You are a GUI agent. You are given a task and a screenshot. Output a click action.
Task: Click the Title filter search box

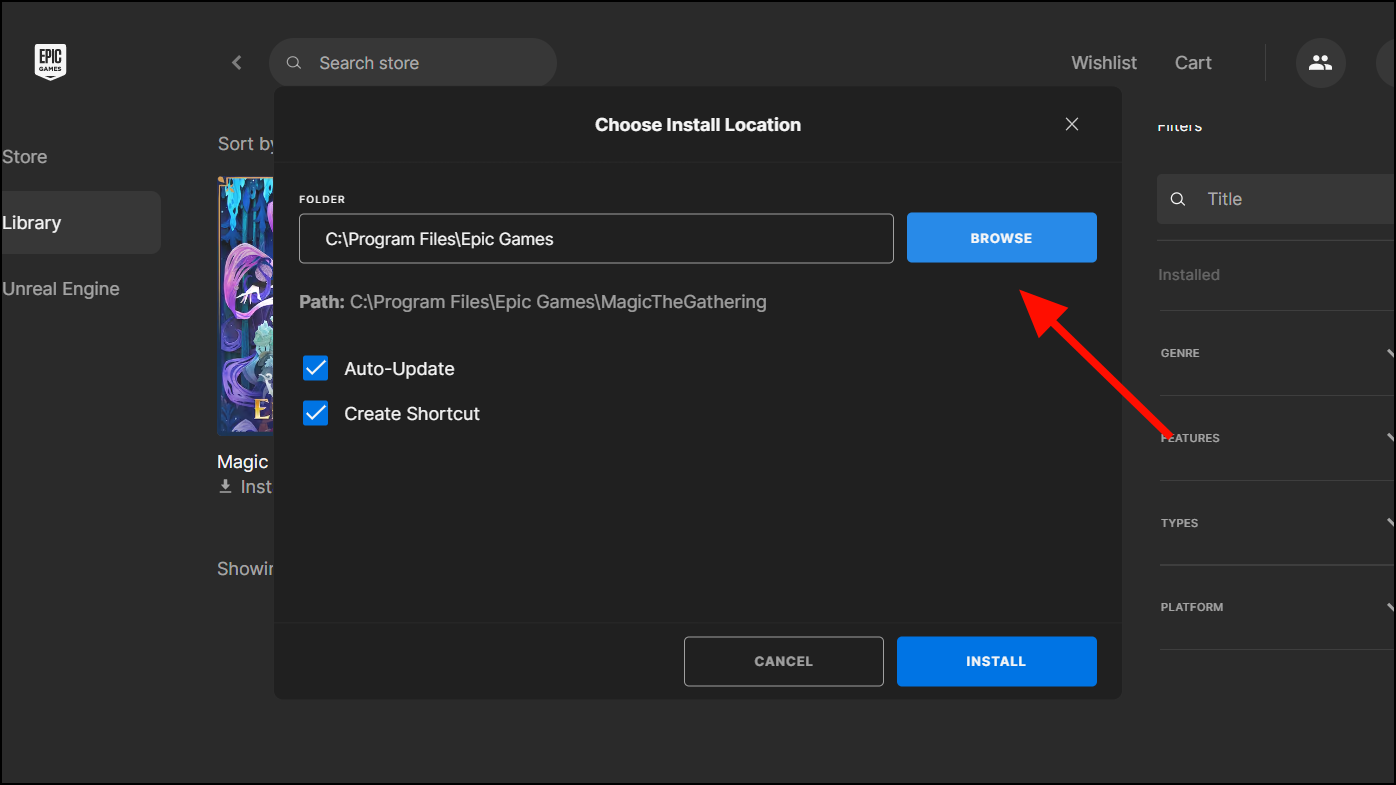click(x=1276, y=199)
